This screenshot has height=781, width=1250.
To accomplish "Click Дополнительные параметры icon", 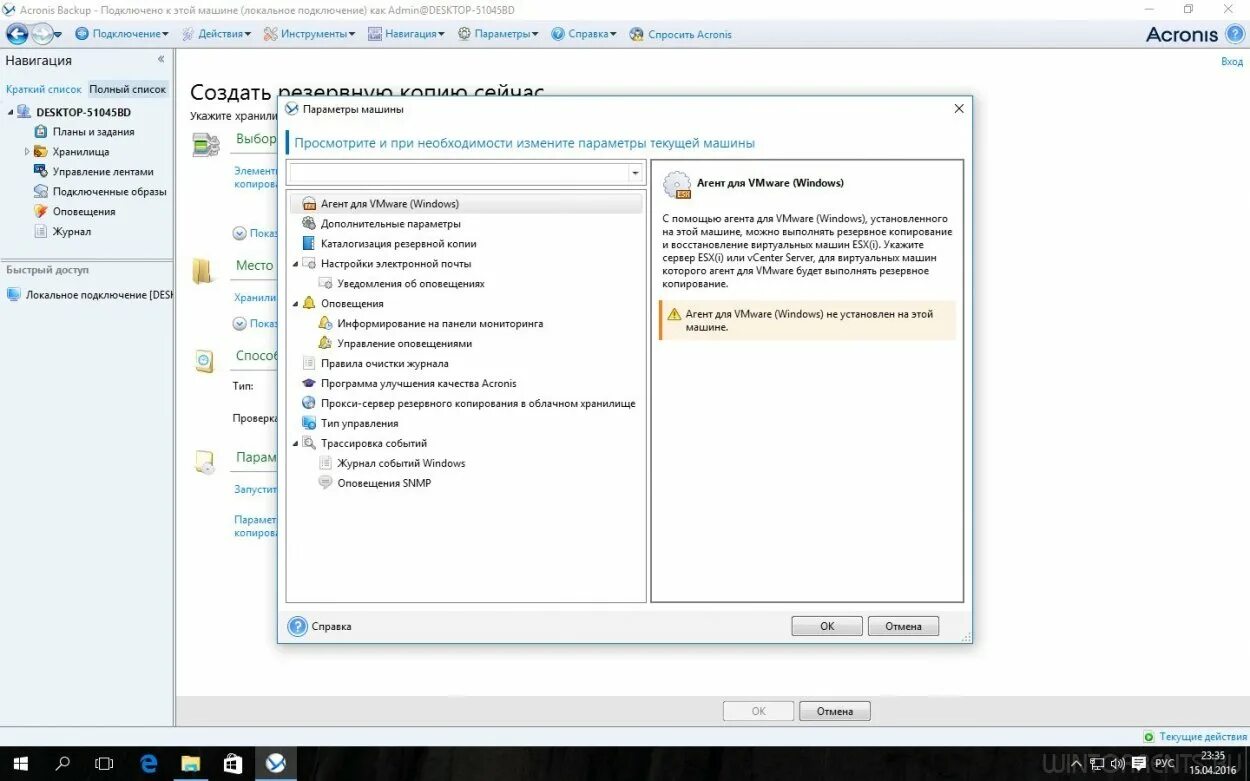I will (x=309, y=224).
